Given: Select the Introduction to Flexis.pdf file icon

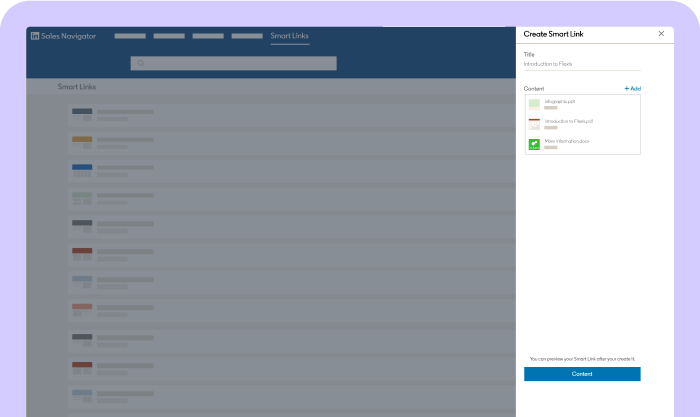Looking at the screenshot, I should (534, 124).
